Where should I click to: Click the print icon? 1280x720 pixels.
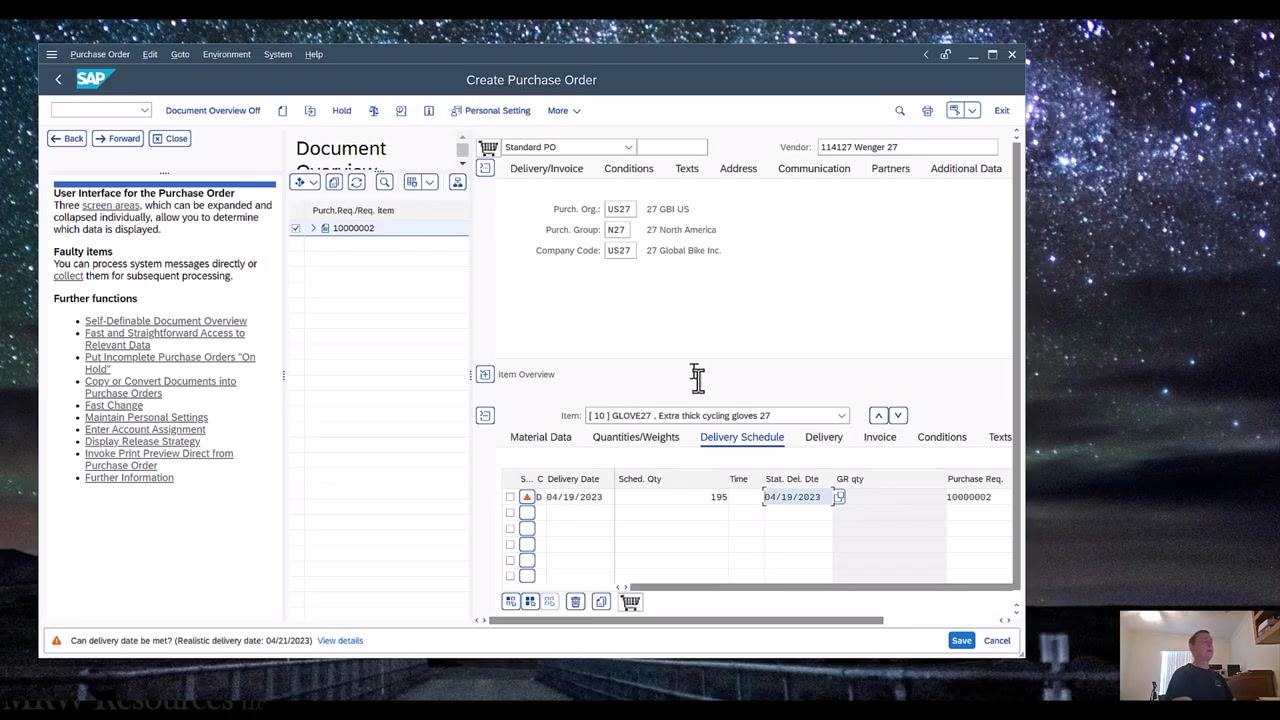point(927,111)
